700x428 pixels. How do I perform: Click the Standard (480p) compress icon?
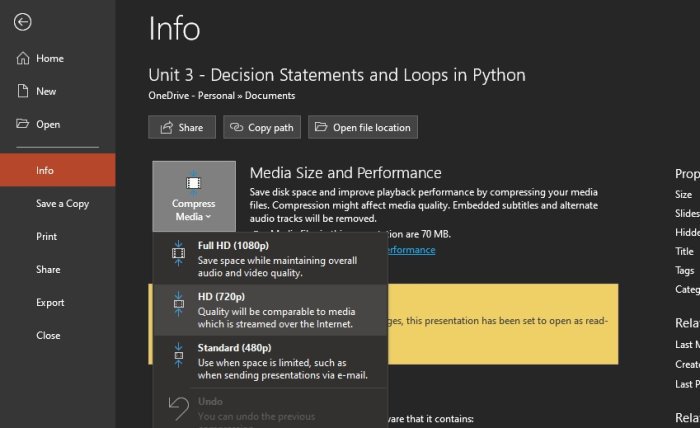point(179,355)
